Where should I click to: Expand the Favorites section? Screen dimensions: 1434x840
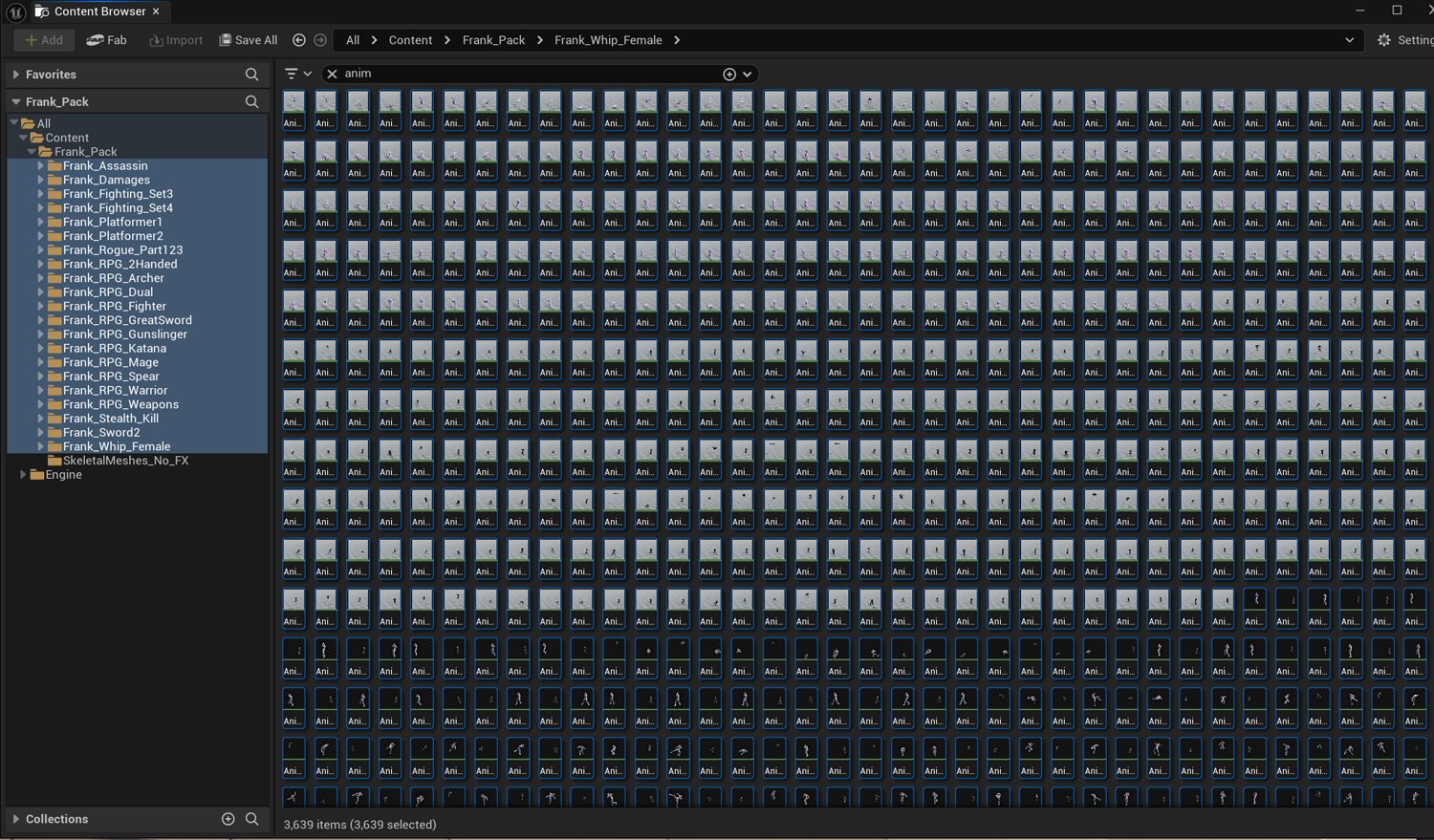tap(16, 75)
